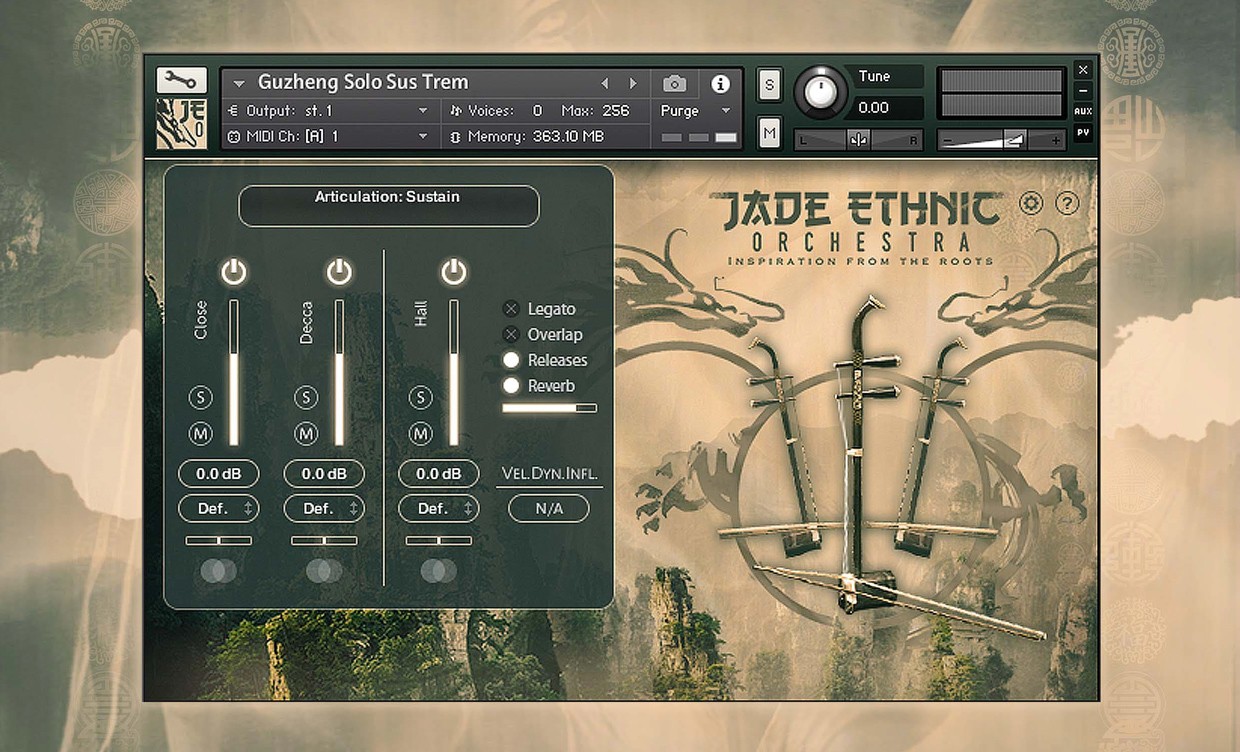Open the Def. preset dropdown under Close
Screen dimensions: 1240x752
[218, 508]
